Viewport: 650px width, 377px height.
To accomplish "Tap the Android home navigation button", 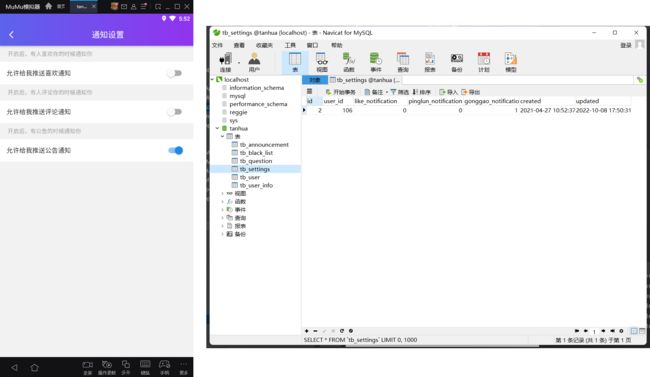I will click(34, 367).
